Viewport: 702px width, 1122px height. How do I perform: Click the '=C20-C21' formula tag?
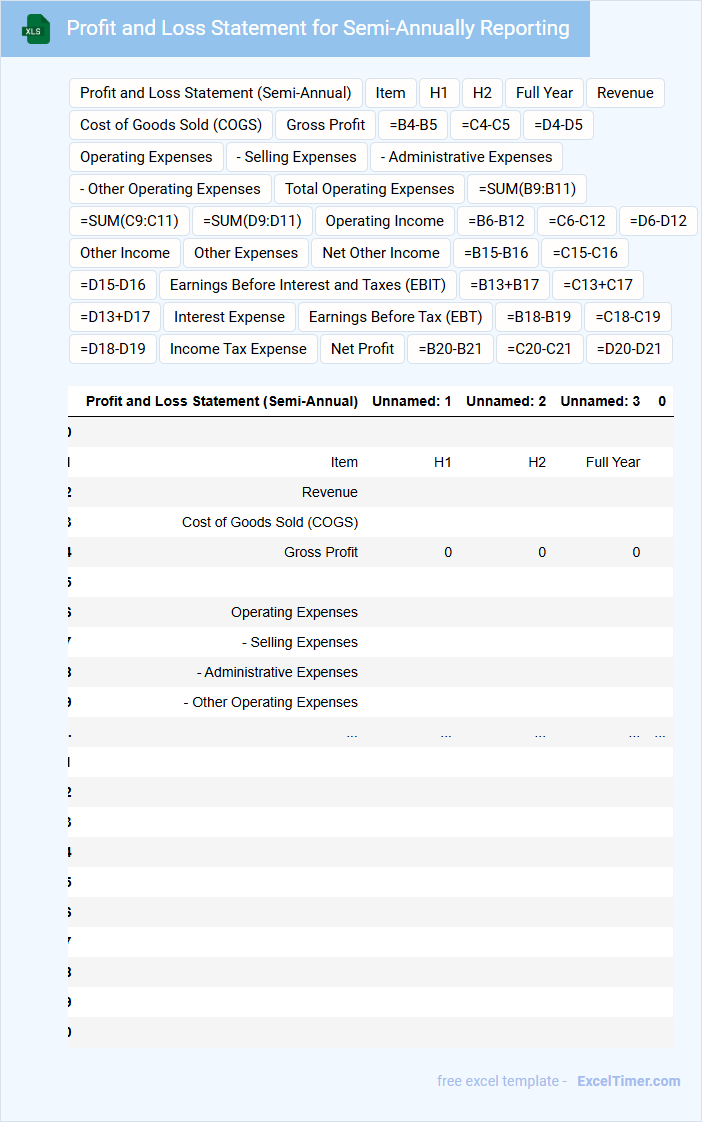540,349
